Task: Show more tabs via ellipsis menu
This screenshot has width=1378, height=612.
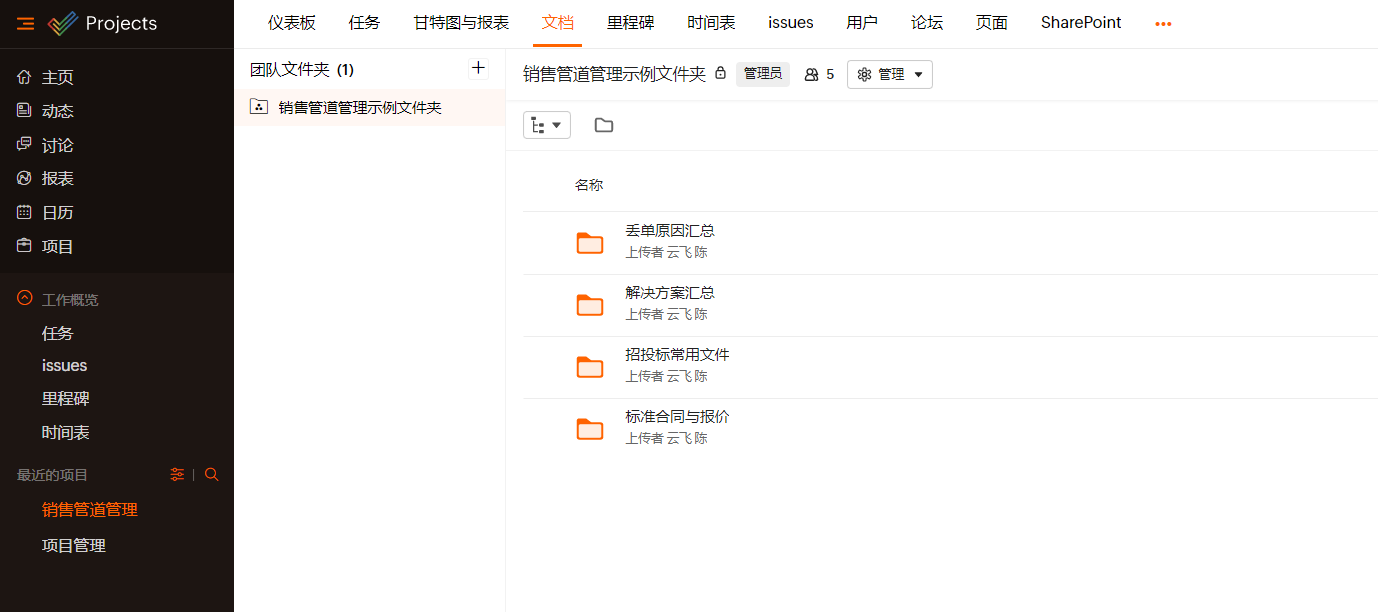Action: coord(1162,23)
